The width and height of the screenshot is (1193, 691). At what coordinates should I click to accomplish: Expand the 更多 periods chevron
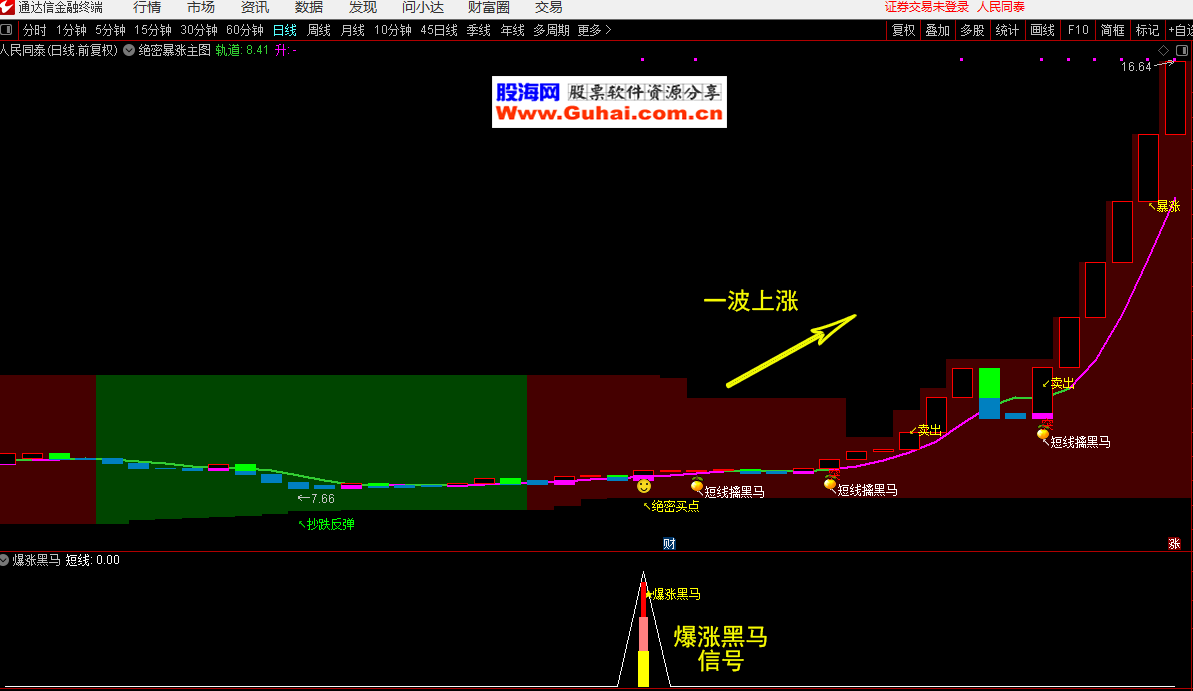tap(608, 30)
